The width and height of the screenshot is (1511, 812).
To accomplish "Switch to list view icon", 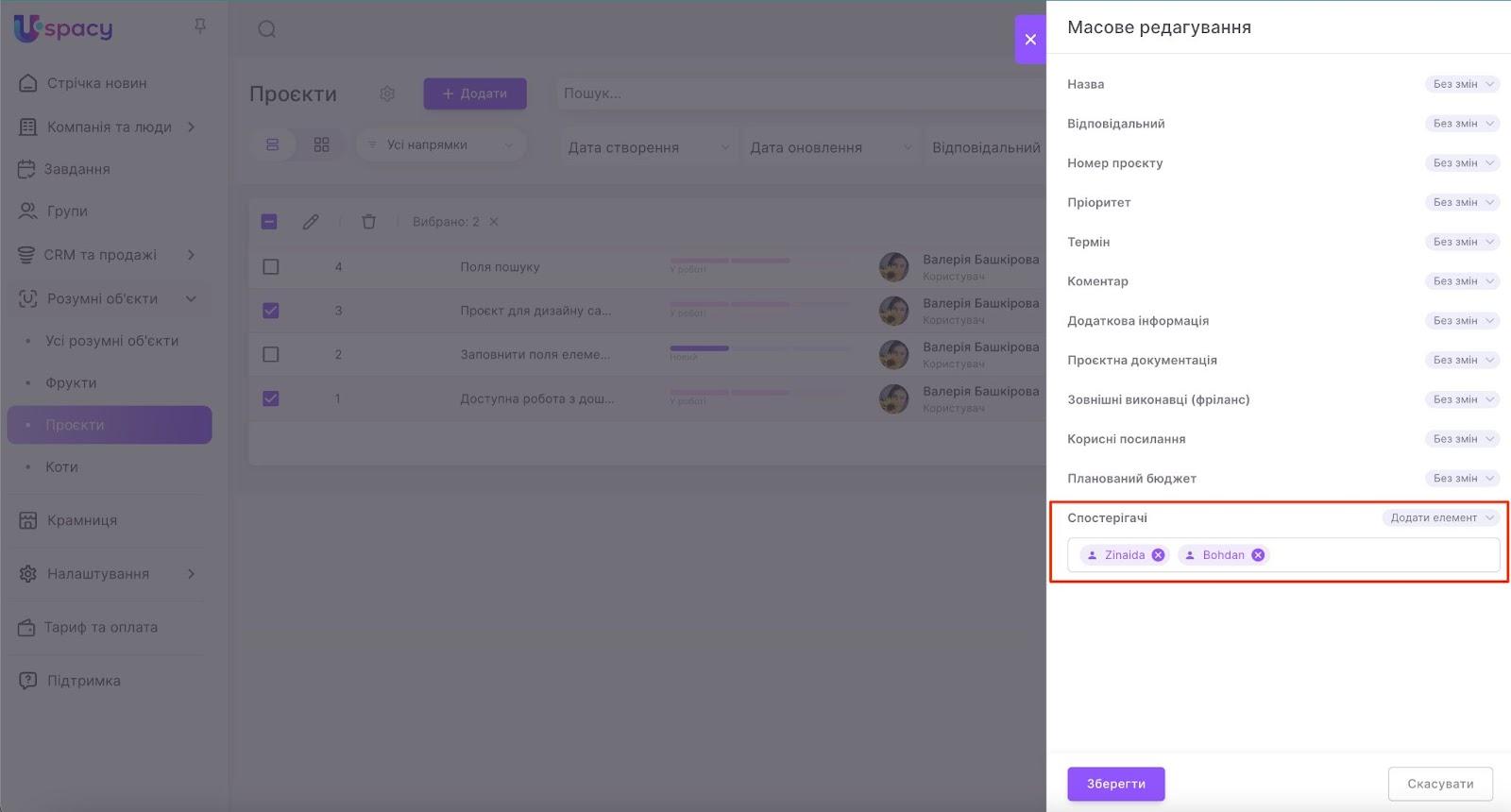I will point(272,144).
